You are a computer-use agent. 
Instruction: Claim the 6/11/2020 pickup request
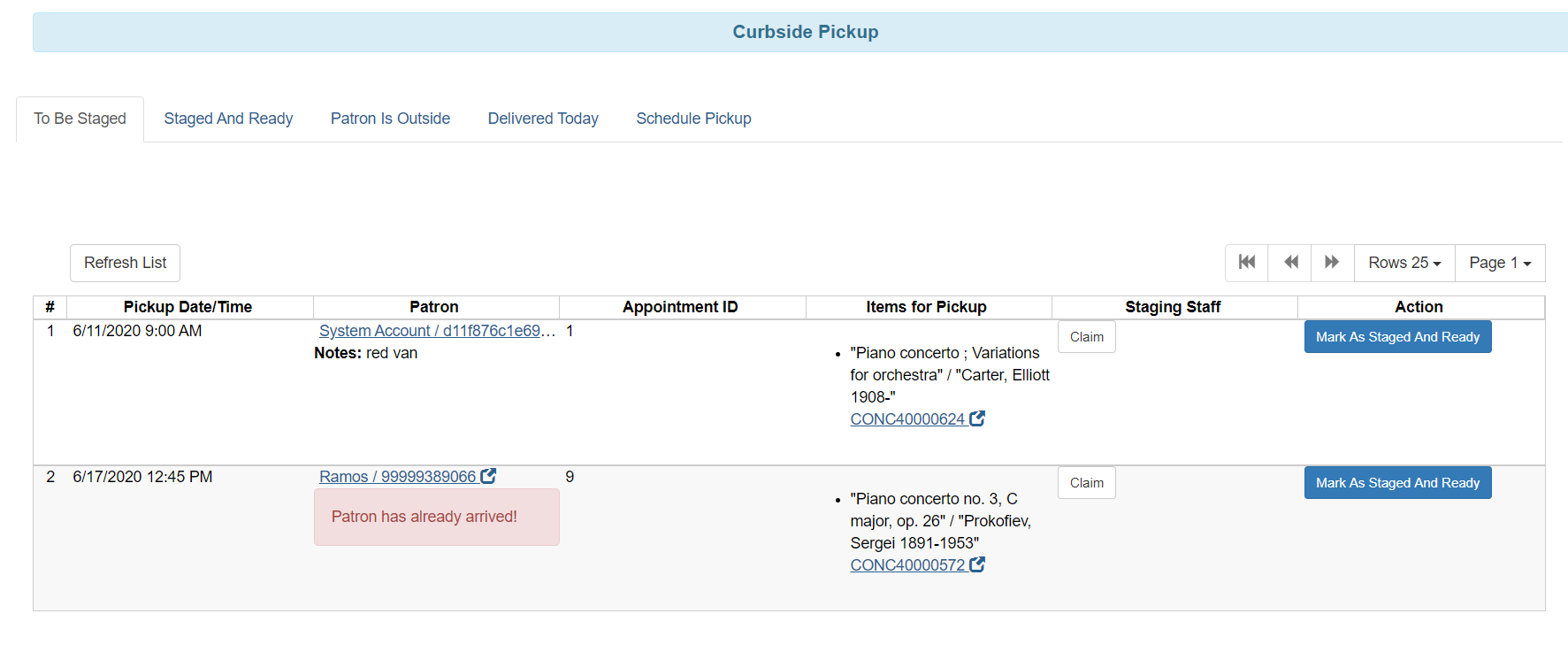pos(1086,336)
